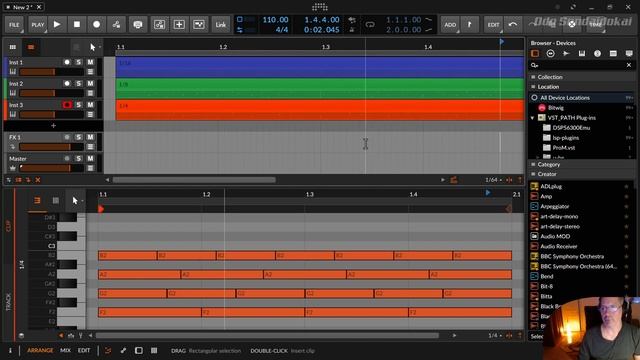This screenshot has width=640, height=360.
Task: Disarm record on Inst 3 track
Action: pyautogui.click(x=67, y=105)
